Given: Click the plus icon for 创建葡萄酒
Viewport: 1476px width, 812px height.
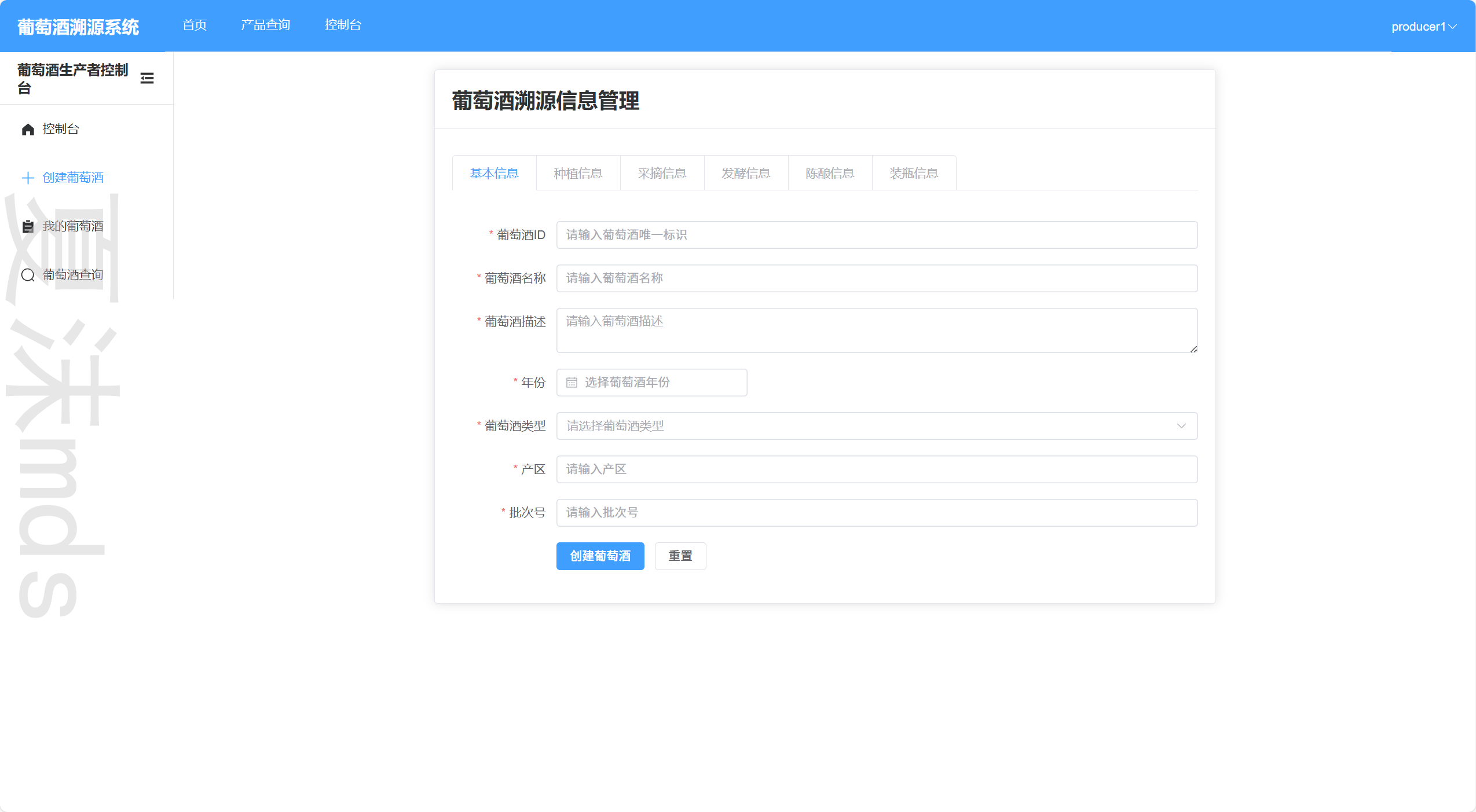Looking at the screenshot, I should click(28, 178).
